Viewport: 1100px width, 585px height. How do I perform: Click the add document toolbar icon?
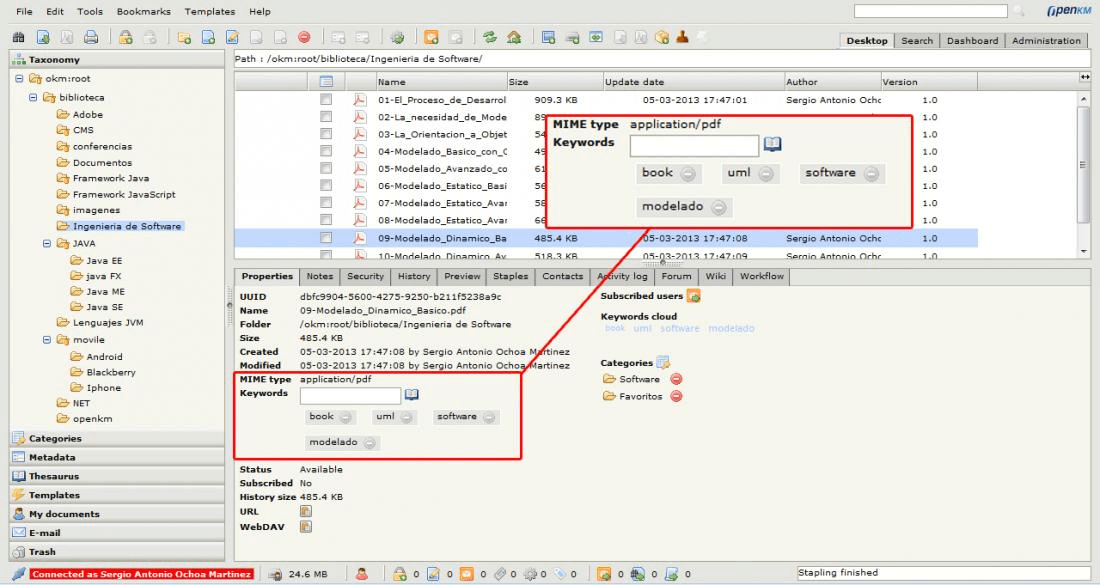(x=208, y=37)
